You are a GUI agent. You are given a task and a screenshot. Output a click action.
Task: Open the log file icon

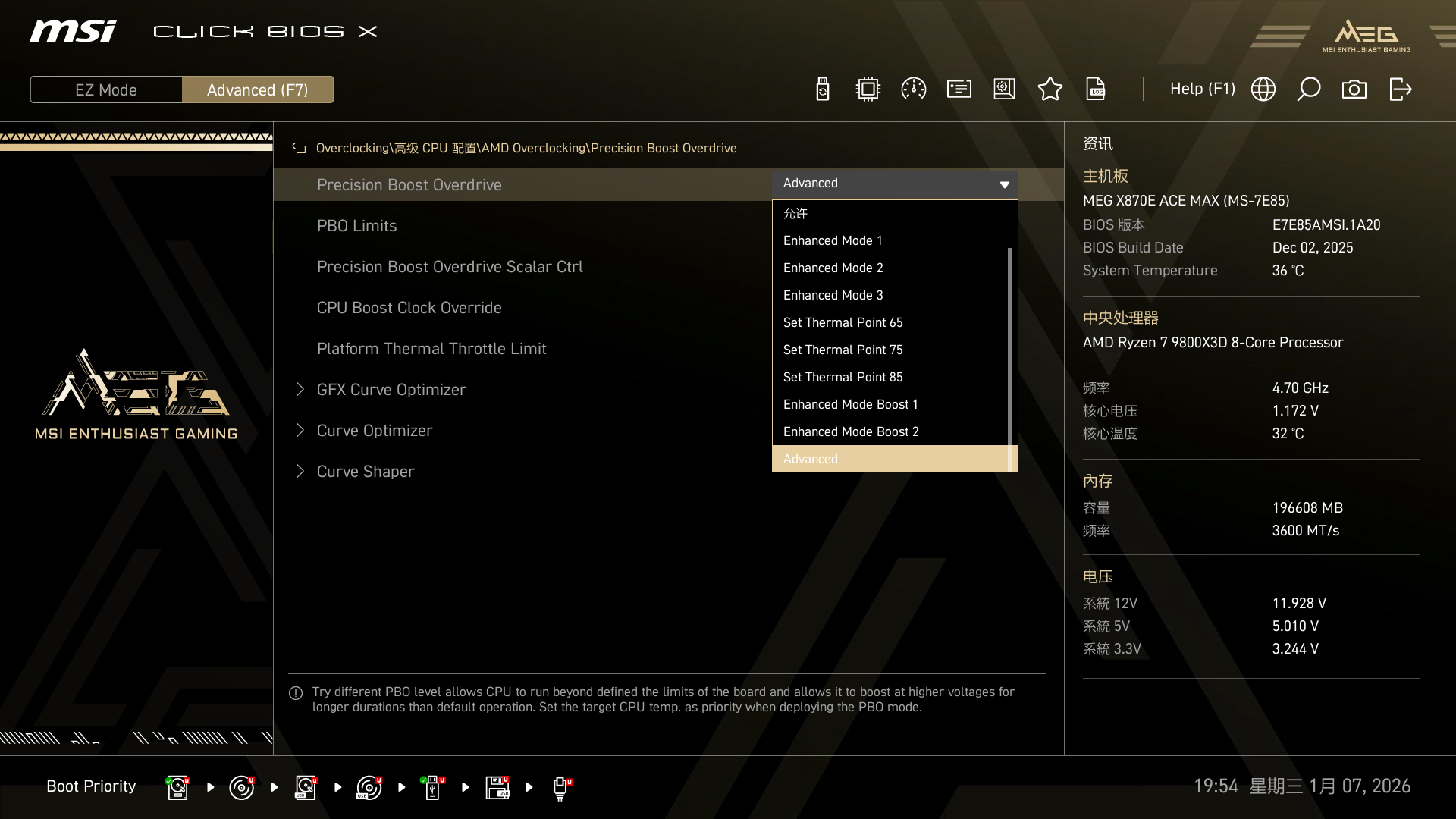click(x=1096, y=89)
